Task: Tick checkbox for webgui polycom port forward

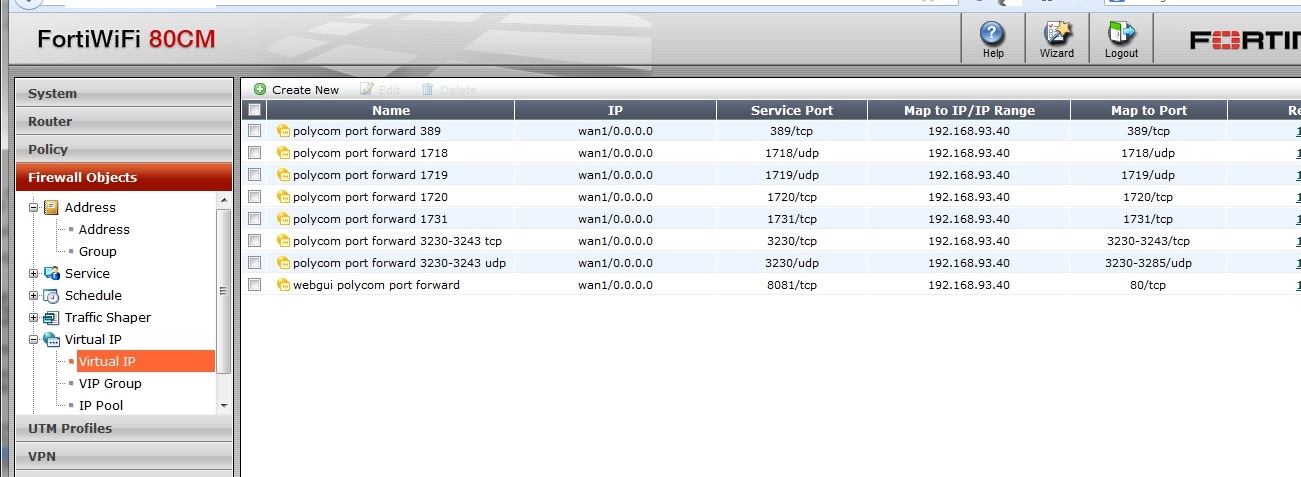Action: tap(255, 285)
